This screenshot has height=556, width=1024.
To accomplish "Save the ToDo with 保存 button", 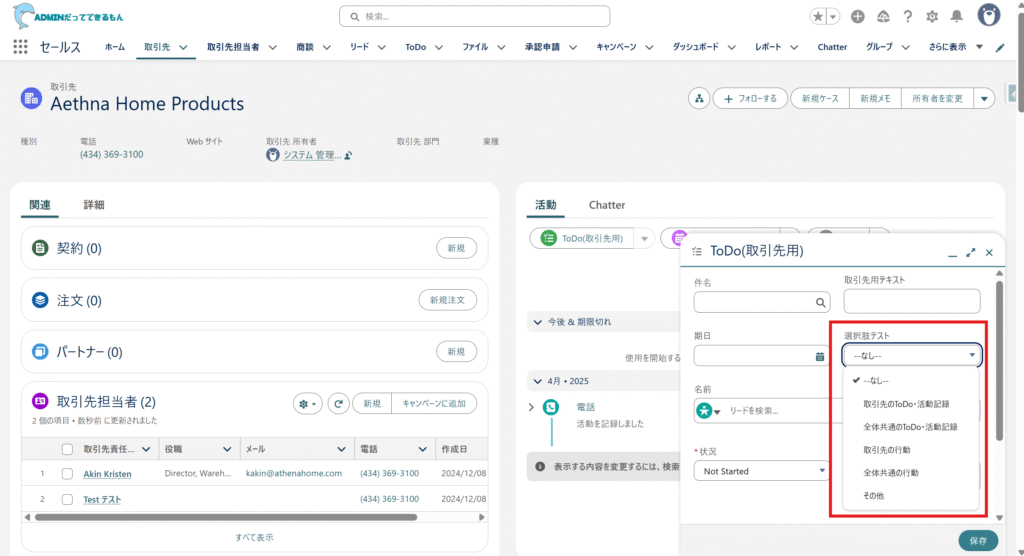I will (x=978, y=540).
